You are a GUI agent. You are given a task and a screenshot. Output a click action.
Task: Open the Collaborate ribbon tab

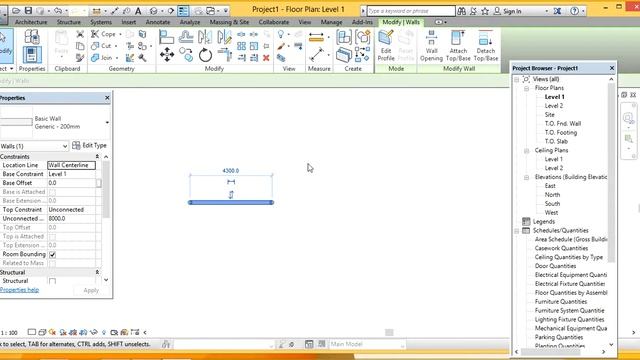(274, 22)
